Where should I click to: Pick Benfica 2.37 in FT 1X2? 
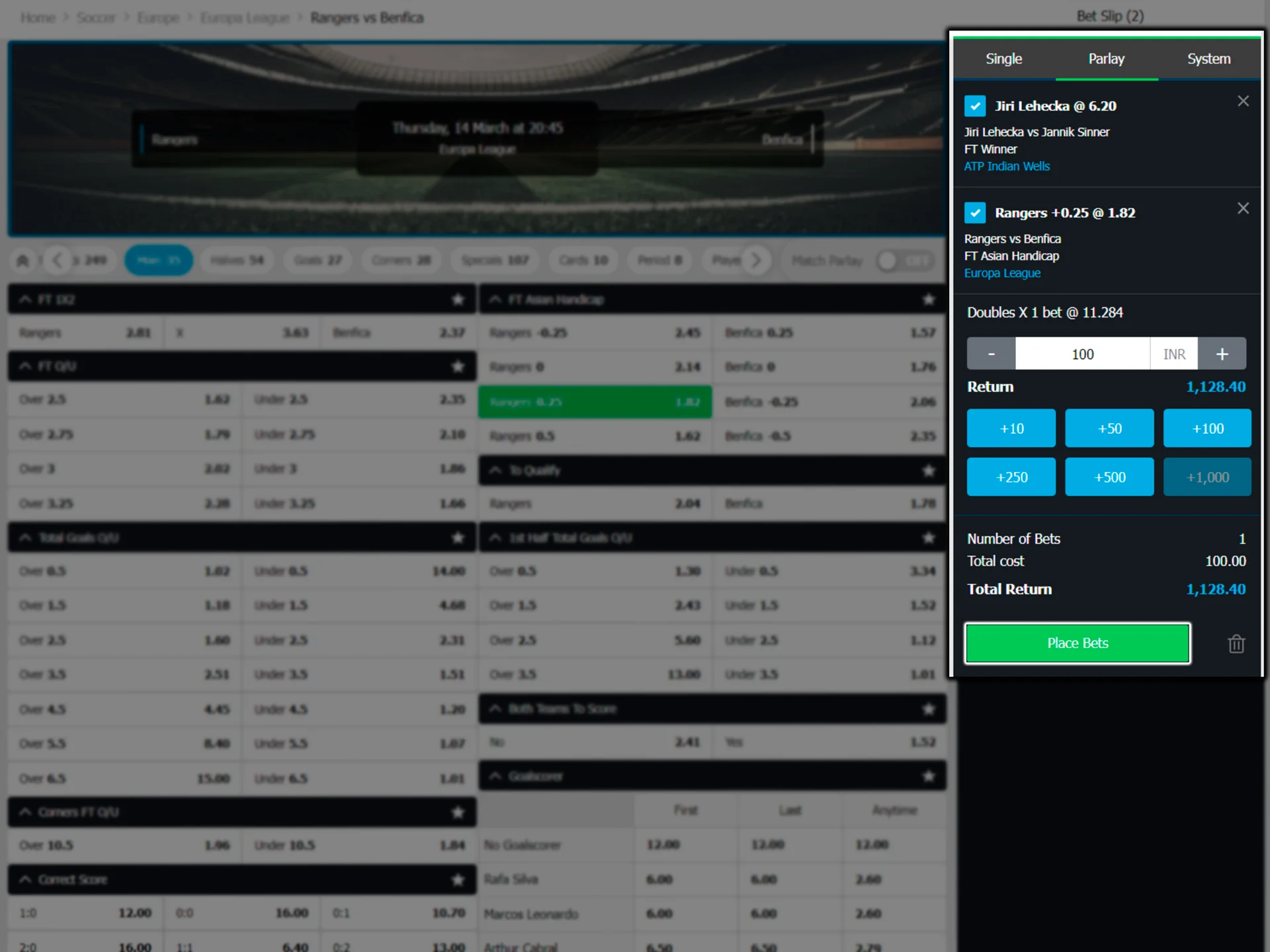[398, 333]
